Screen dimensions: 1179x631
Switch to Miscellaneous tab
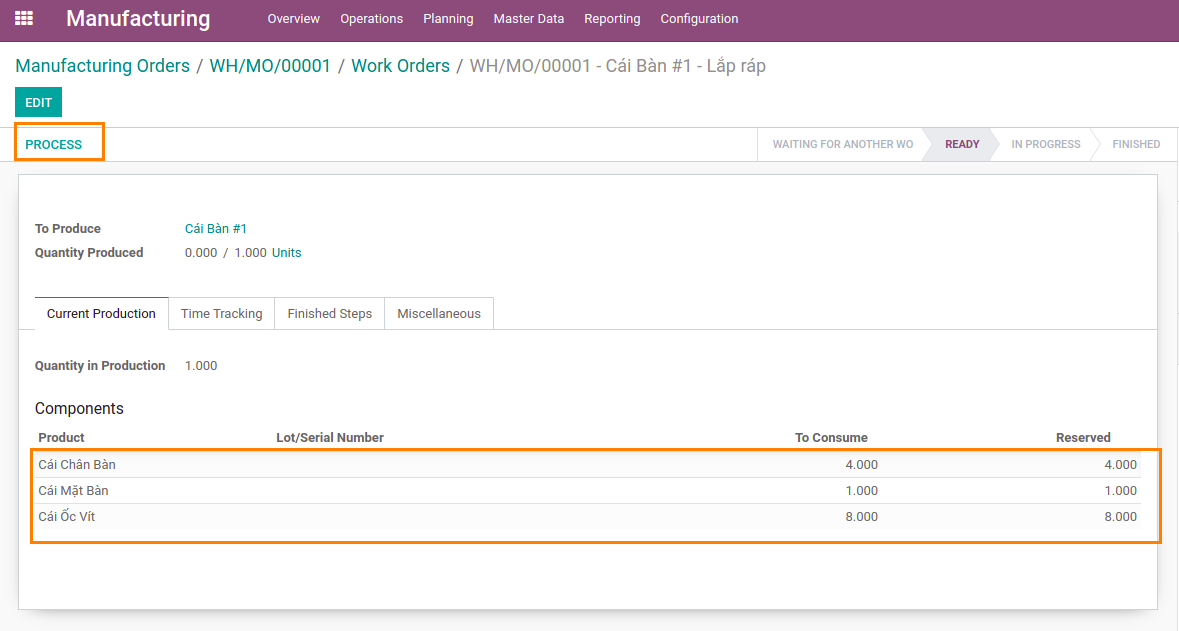click(439, 314)
